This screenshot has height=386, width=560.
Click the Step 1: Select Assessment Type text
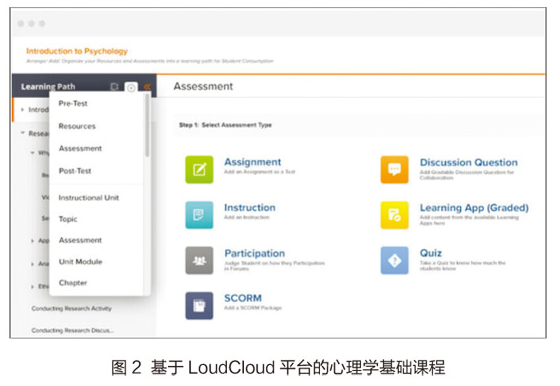click(225, 125)
